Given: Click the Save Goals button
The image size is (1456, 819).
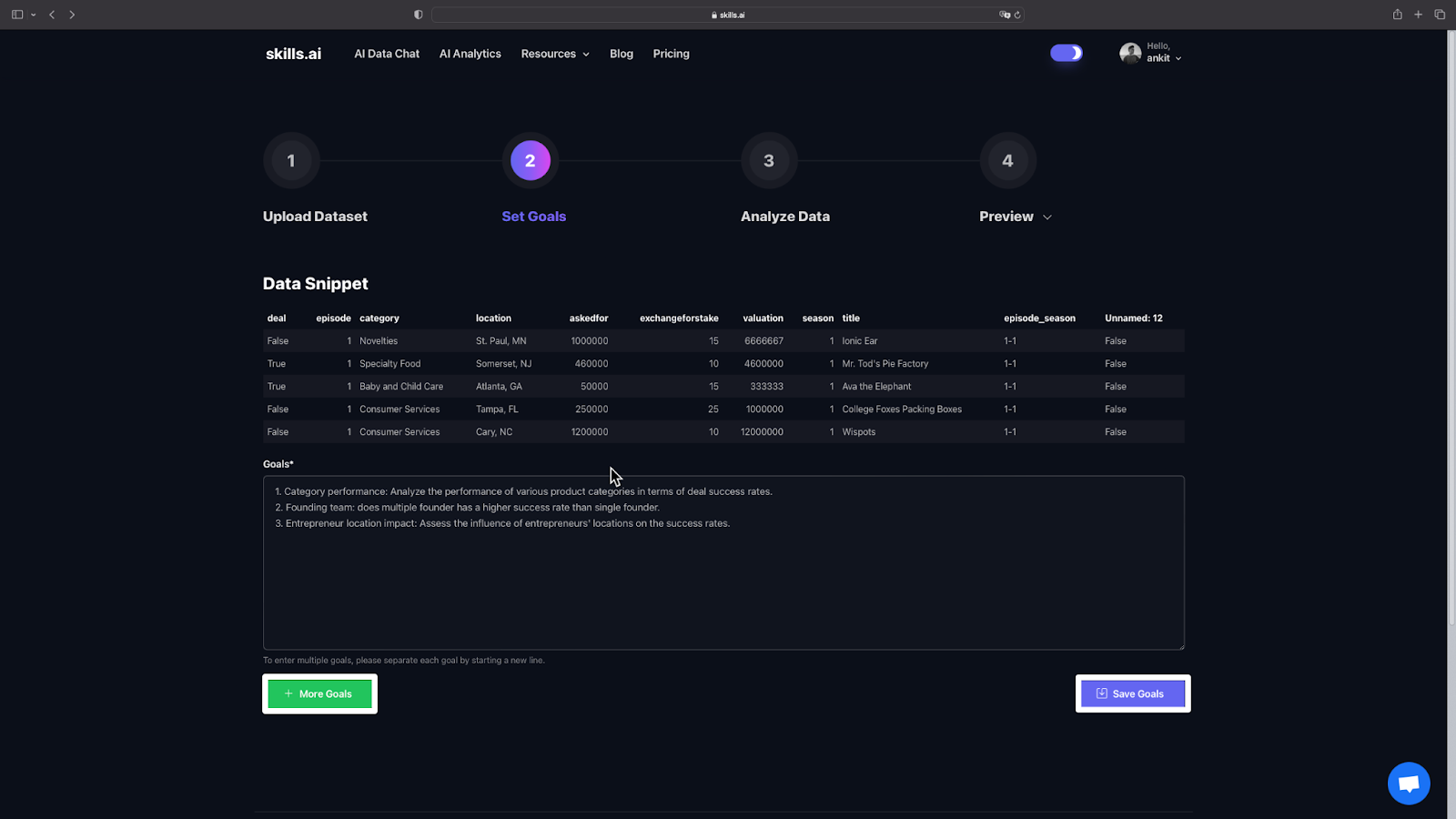Looking at the screenshot, I should pyautogui.click(x=1133, y=693).
